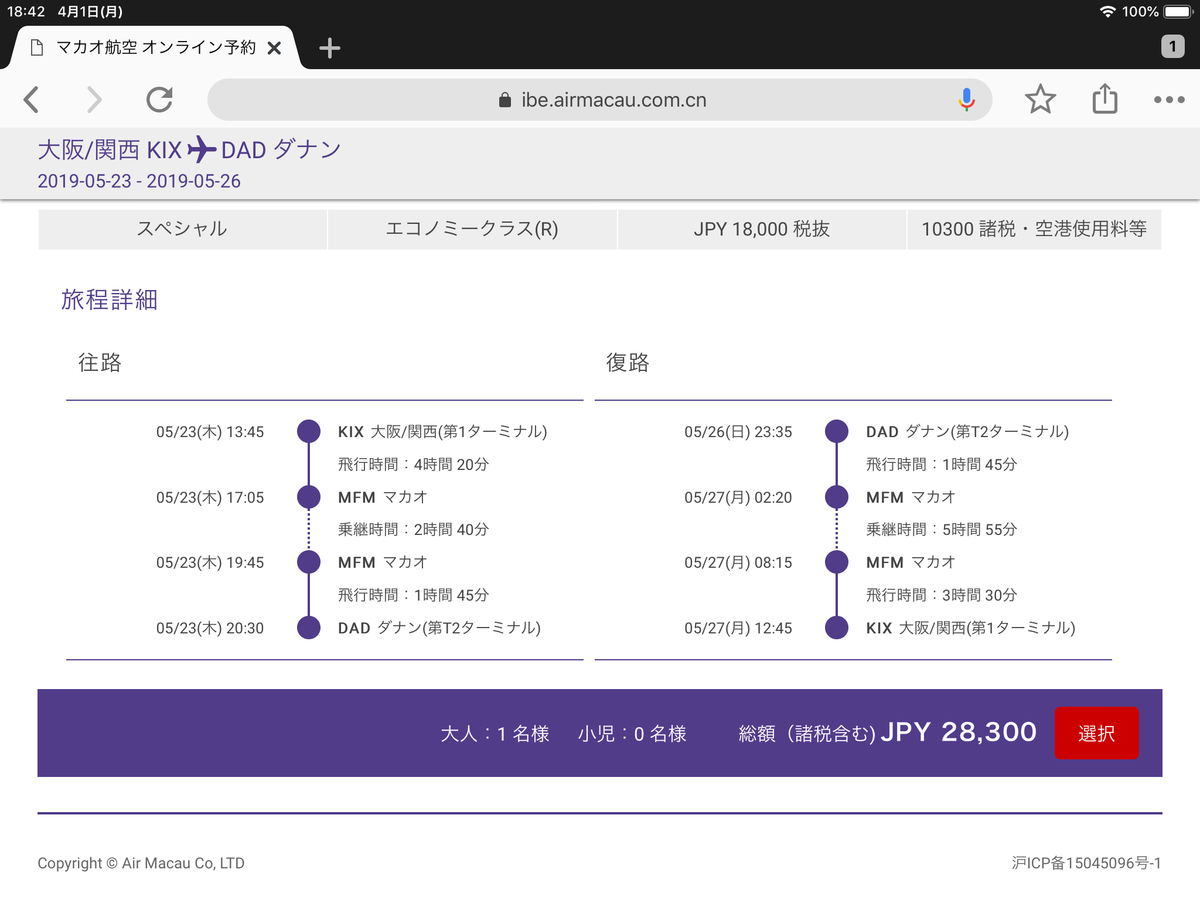Click return MFM マカオ at 08:15

pos(911,562)
